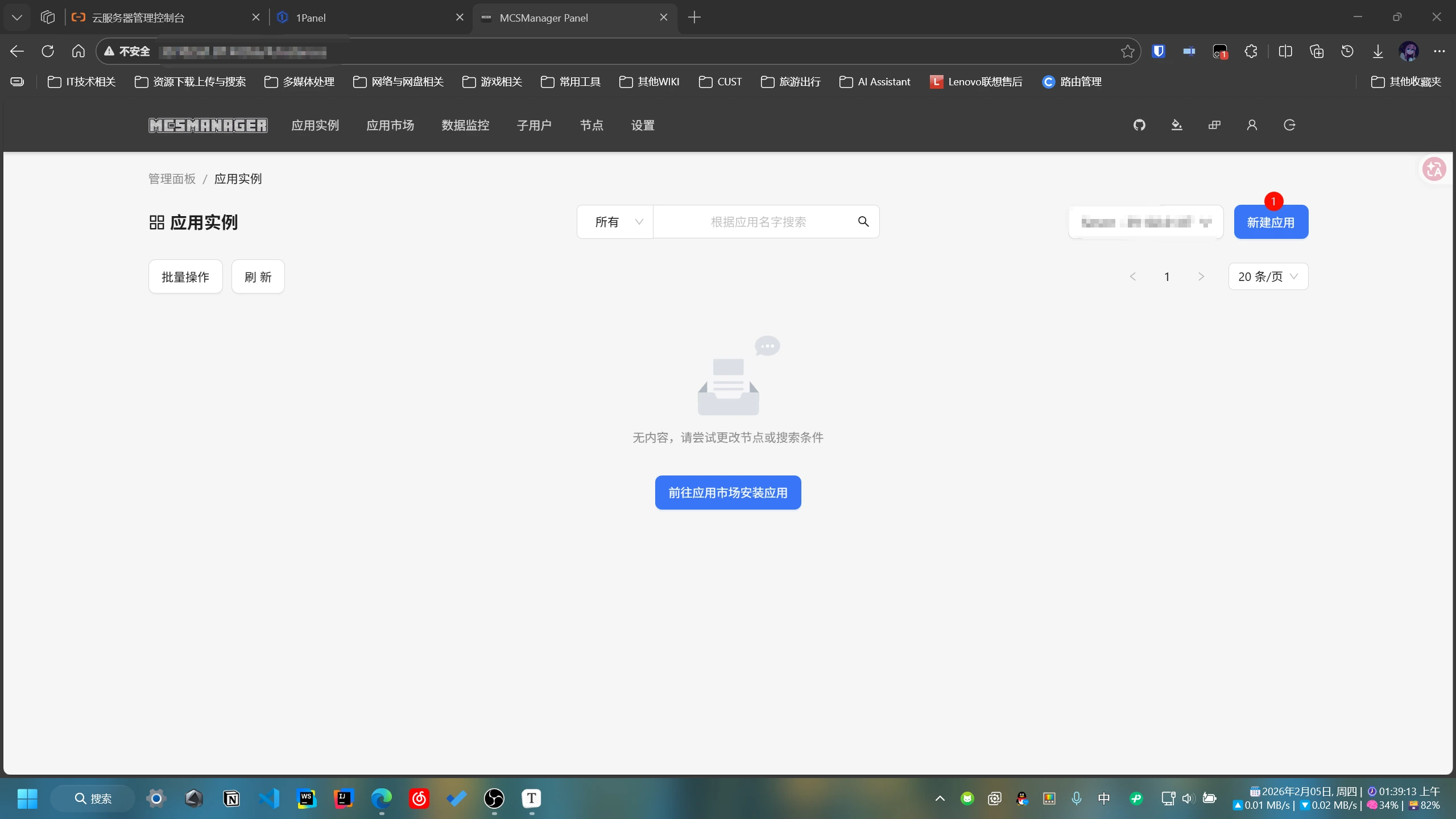Open split screen icon in toolbar
This screenshot has height=819, width=1456.
click(1285, 51)
